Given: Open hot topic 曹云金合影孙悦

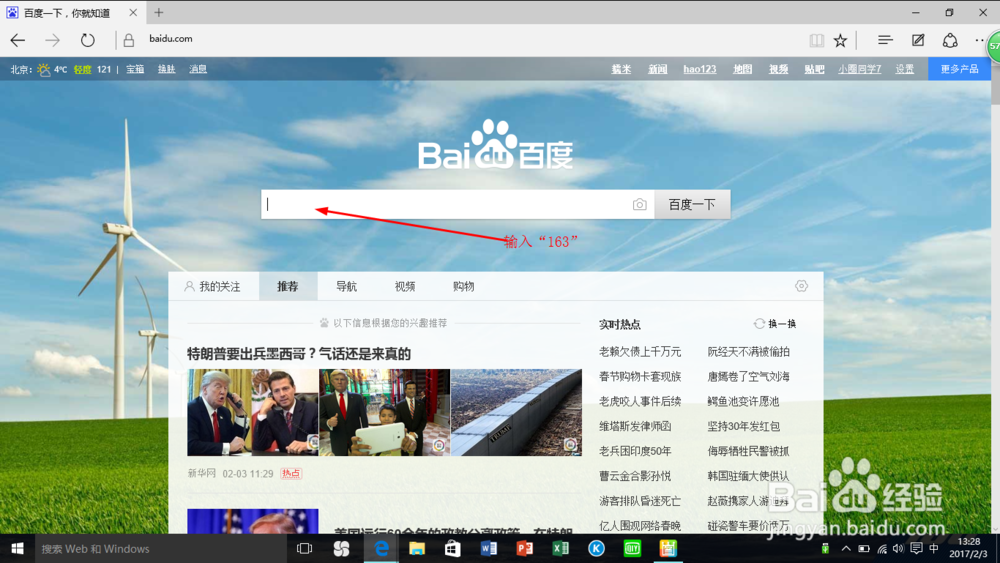Looking at the screenshot, I should (635, 476).
